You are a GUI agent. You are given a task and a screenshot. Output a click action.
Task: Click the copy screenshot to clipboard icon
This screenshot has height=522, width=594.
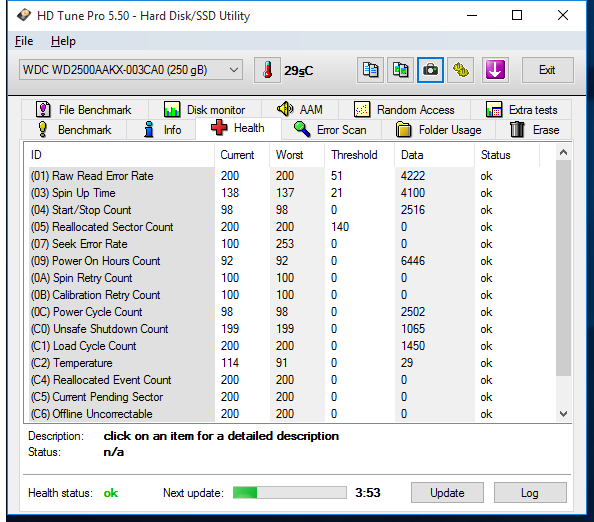coord(400,70)
